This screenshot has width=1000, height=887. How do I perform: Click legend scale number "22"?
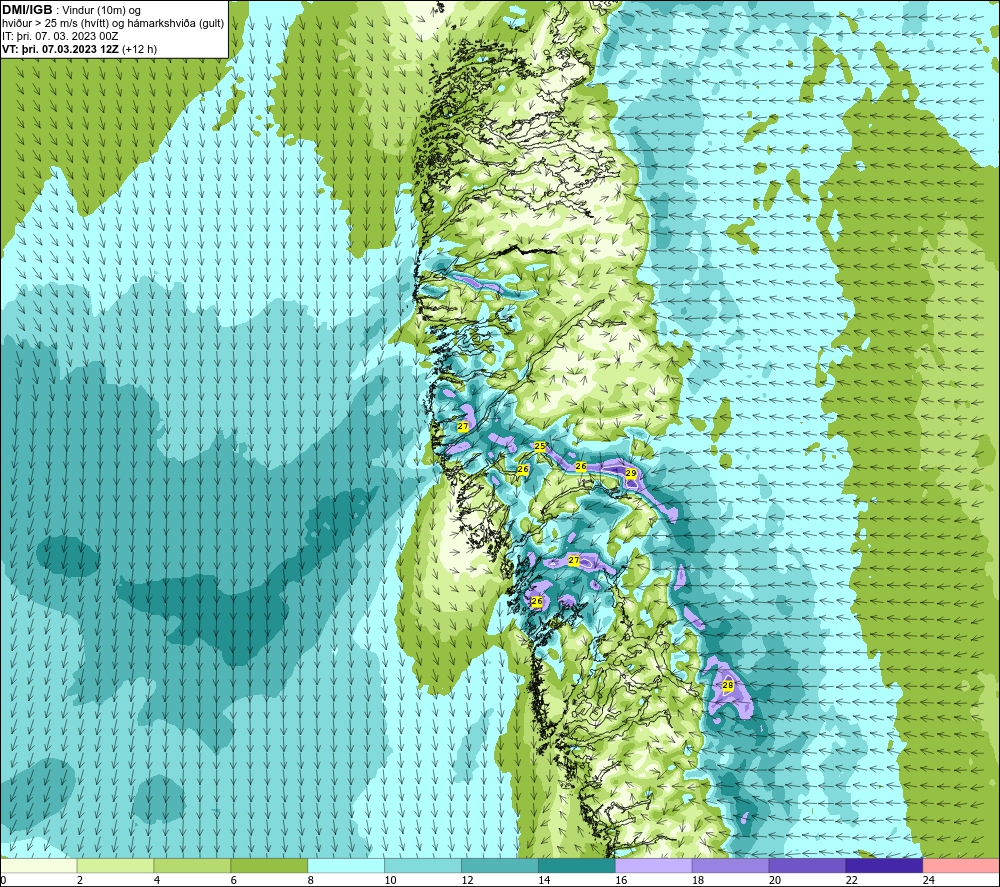[851, 880]
